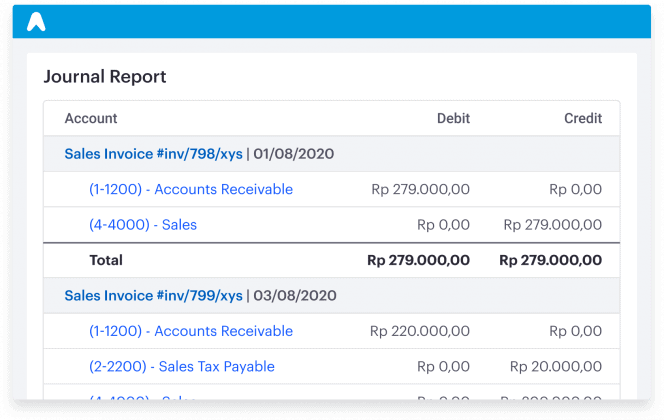Click the Credit column header
This screenshot has width=664, height=420.
(x=583, y=119)
